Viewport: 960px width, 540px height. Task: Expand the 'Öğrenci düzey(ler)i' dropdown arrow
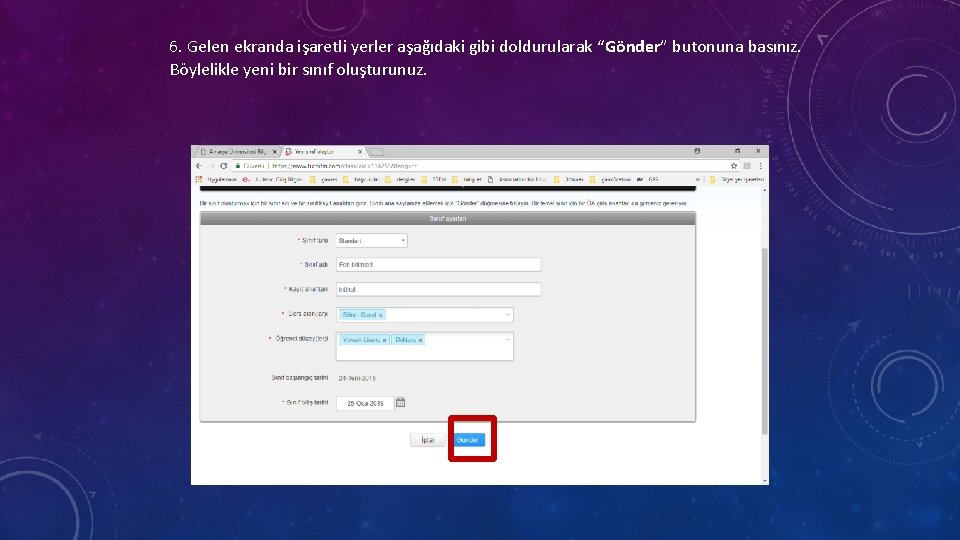click(x=508, y=339)
